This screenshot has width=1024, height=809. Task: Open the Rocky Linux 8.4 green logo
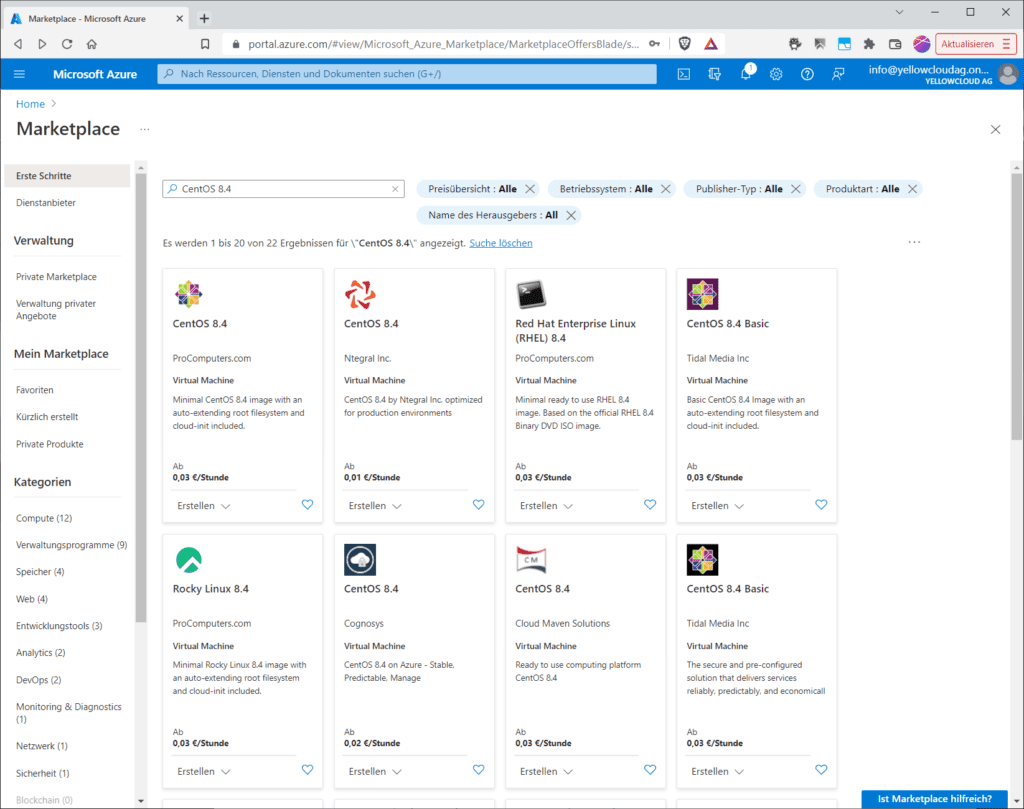click(x=189, y=560)
